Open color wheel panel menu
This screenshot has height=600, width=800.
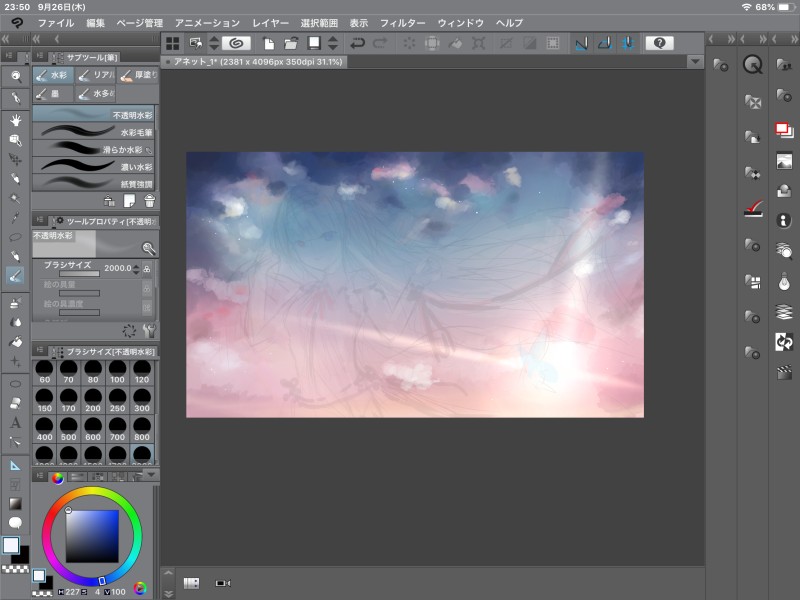point(40,476)
